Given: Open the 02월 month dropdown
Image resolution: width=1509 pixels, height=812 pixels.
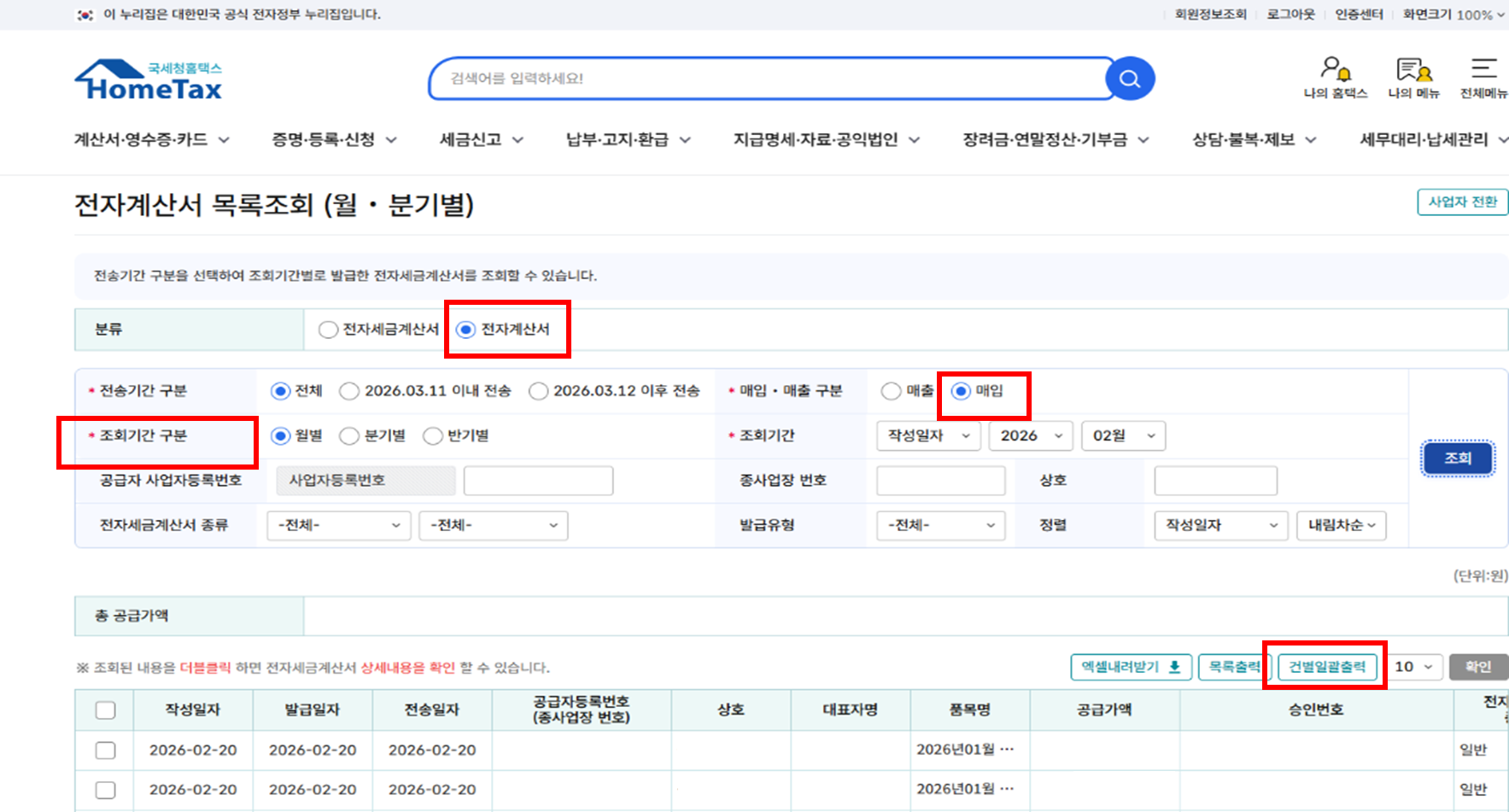Looking at the screenshot, I should pyautogui.click(x=1122, y=435).
